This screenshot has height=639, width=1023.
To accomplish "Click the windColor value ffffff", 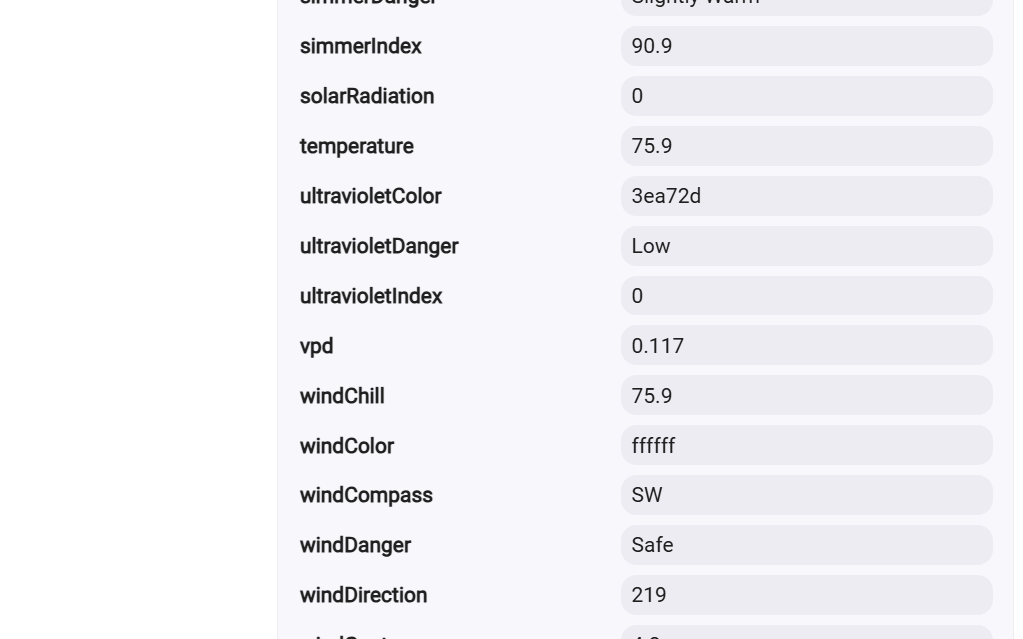I will pos(806,445).
